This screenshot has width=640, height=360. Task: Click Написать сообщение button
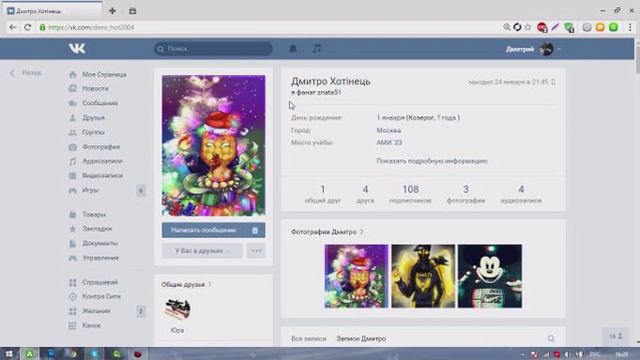[203, 230]
